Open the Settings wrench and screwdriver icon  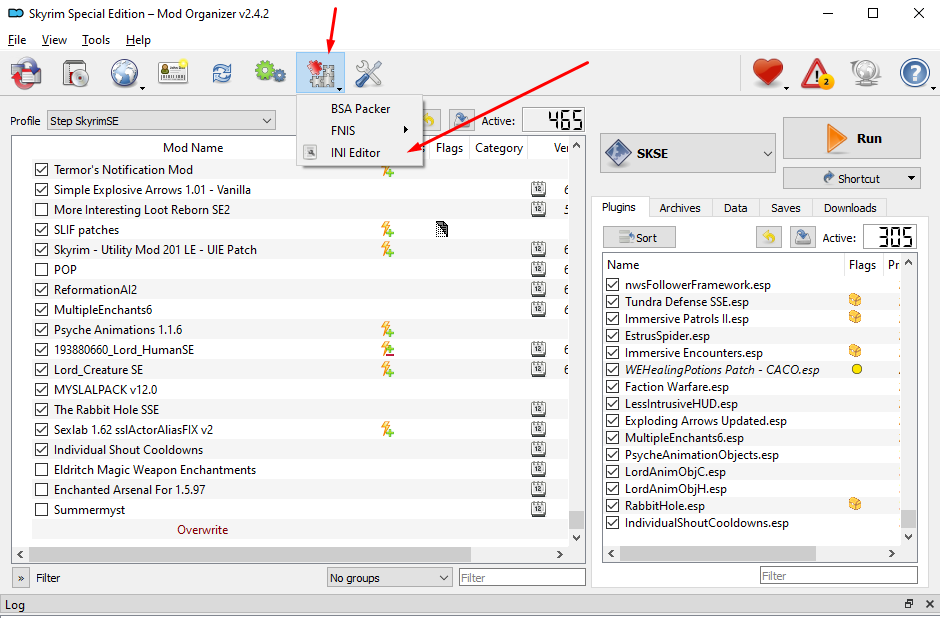click(368, 73)
